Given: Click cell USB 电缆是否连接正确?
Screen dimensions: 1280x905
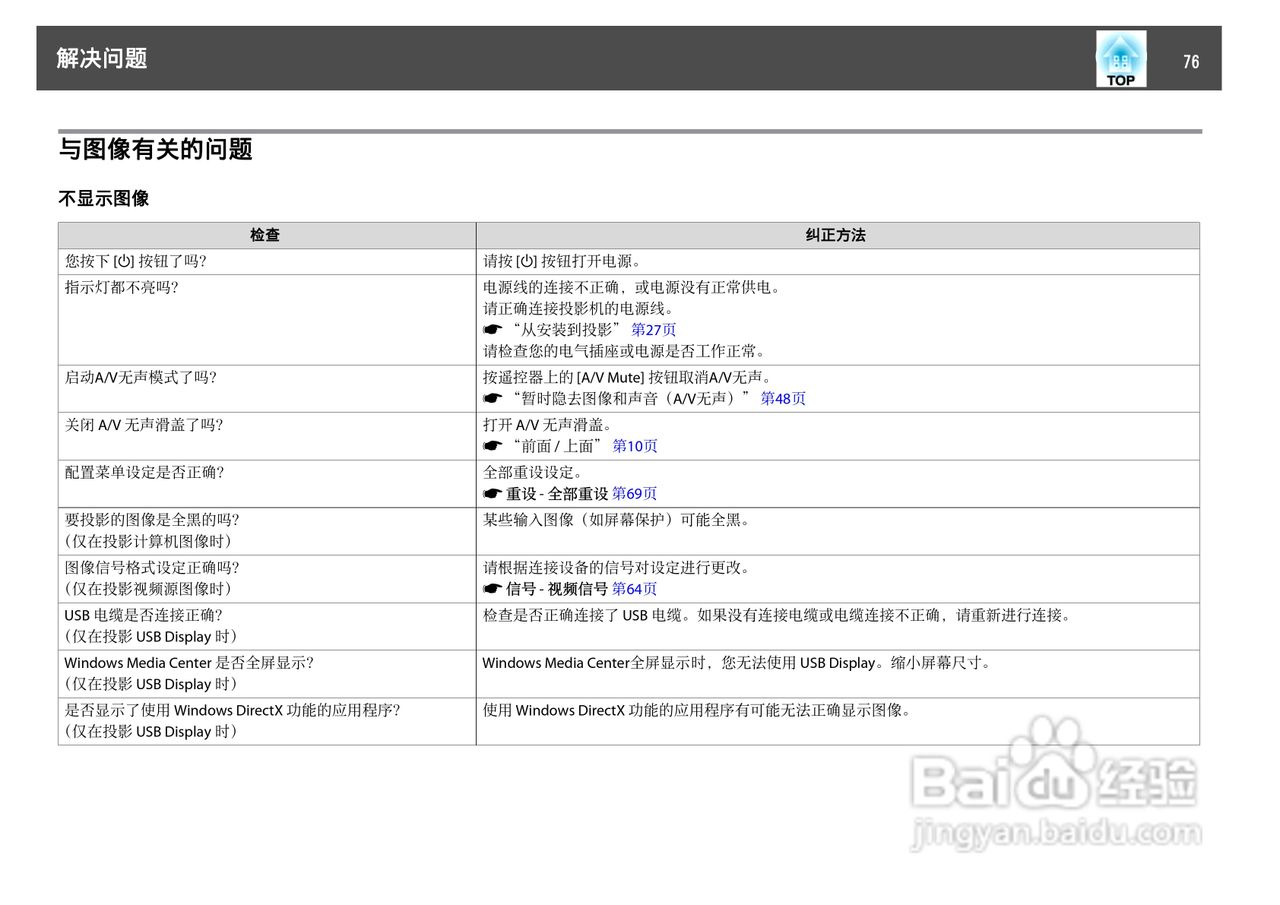Looking at the screenshot, I should pos(267,626).
